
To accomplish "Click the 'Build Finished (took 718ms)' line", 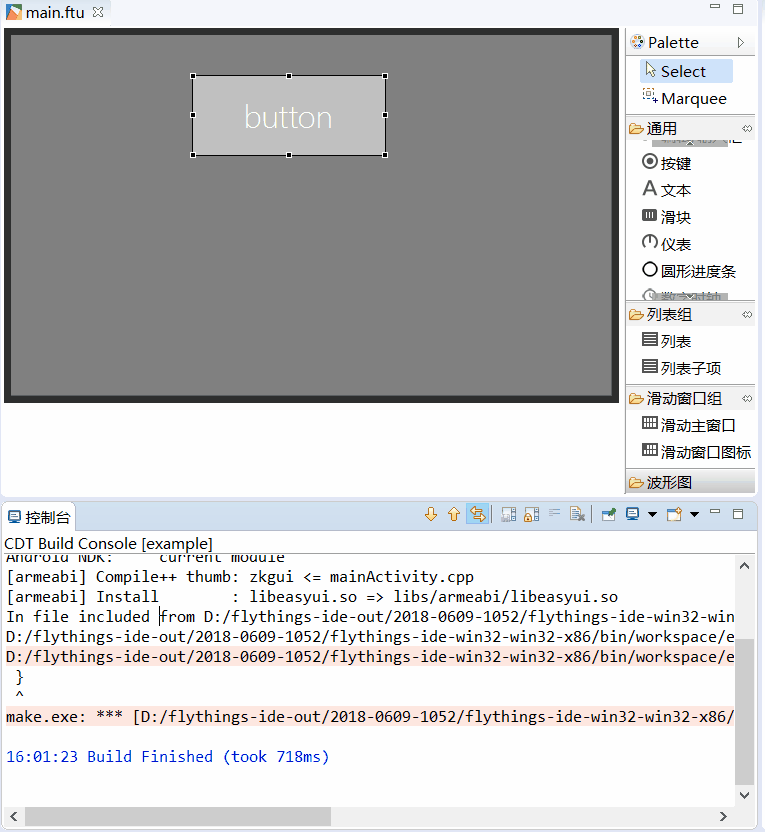I will [168, 756].
